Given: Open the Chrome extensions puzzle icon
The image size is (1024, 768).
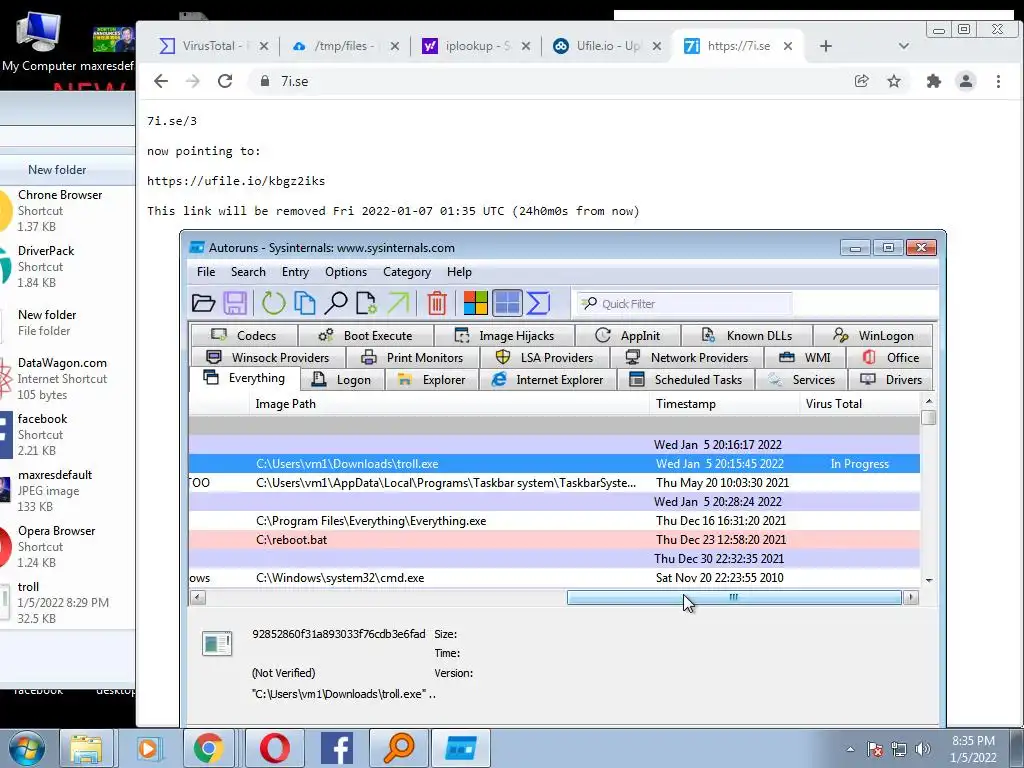Looking at the screenshot, I should (933, 81).
